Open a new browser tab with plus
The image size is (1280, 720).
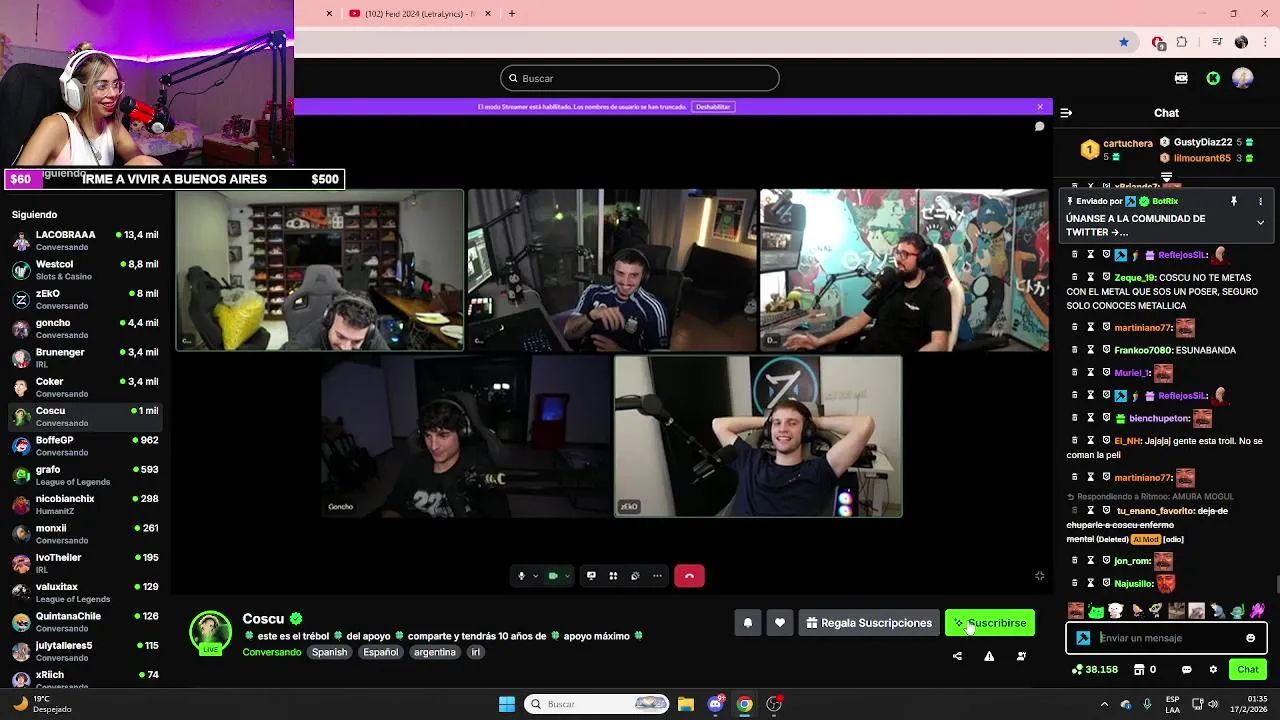point(512,13)
